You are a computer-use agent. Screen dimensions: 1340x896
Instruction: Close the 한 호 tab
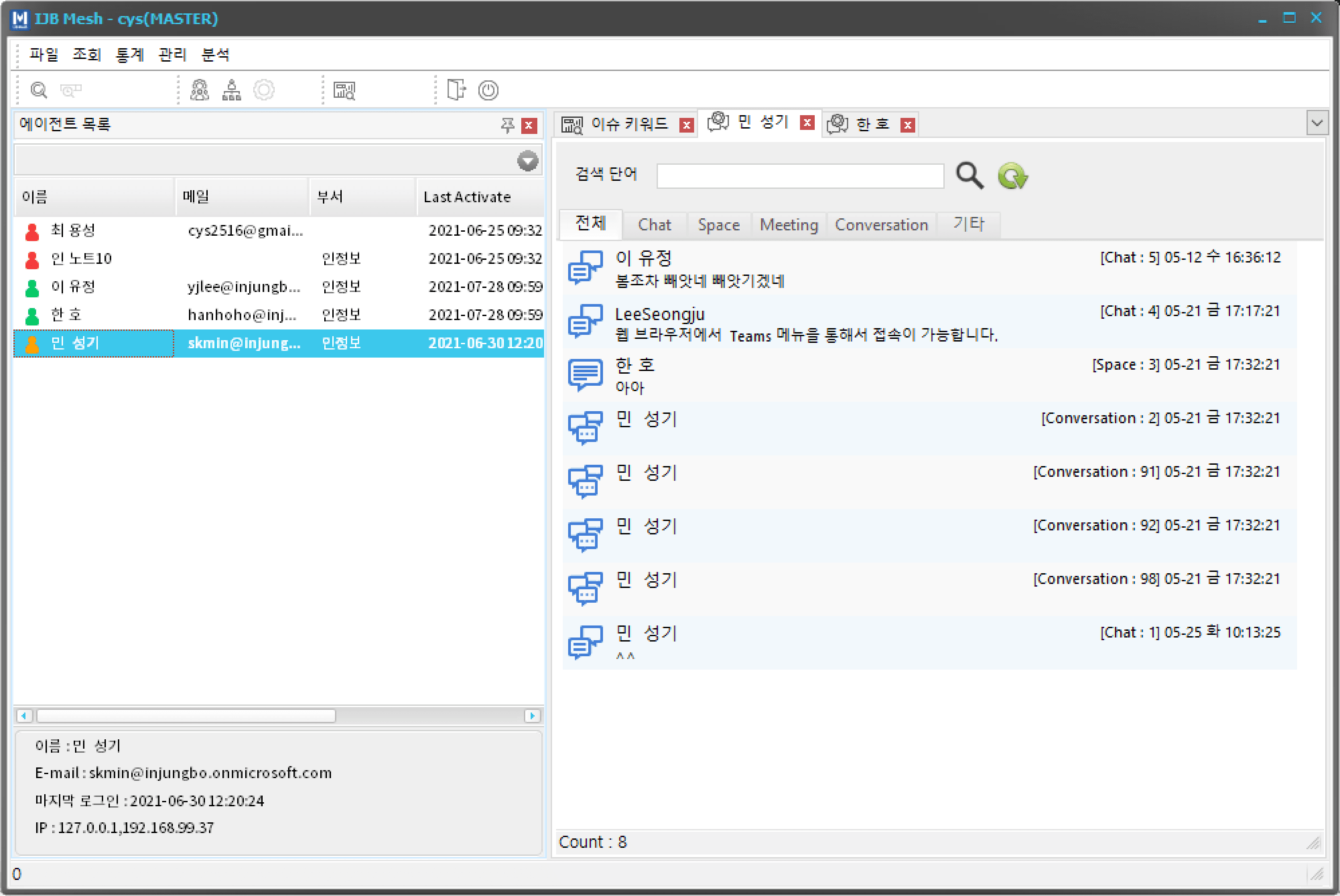click(907, 125)
